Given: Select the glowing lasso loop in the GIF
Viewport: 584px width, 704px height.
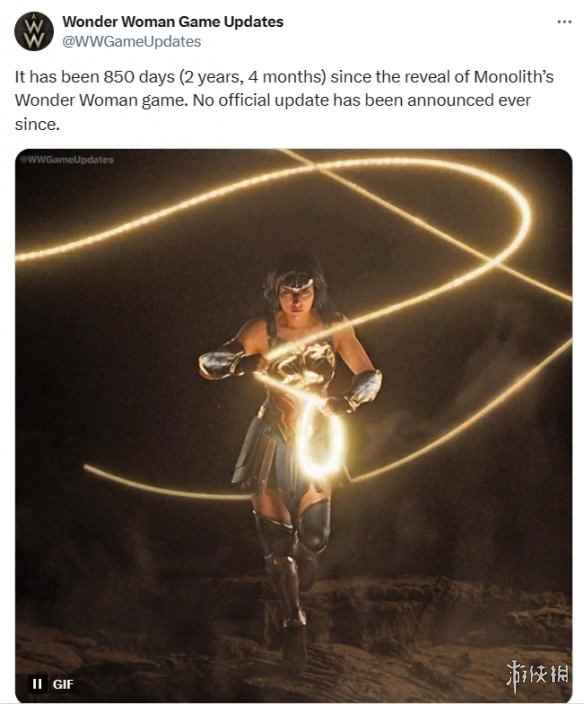Looking at the screenshot, I should [321, 439].
